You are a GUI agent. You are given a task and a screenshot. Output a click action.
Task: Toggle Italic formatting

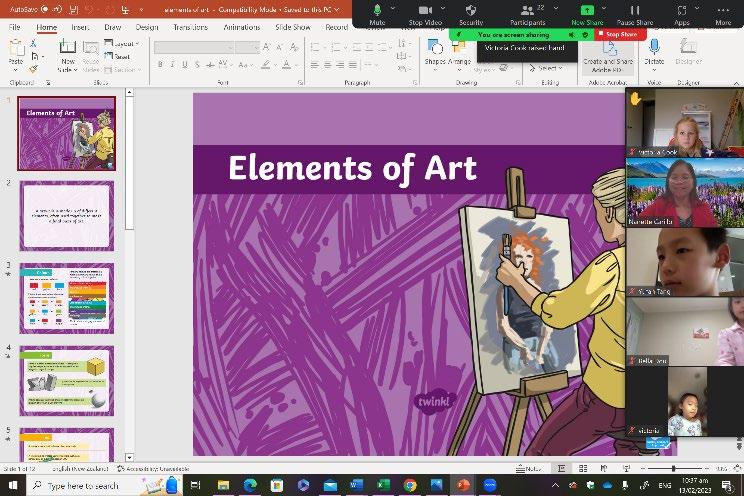pos(172,65)
